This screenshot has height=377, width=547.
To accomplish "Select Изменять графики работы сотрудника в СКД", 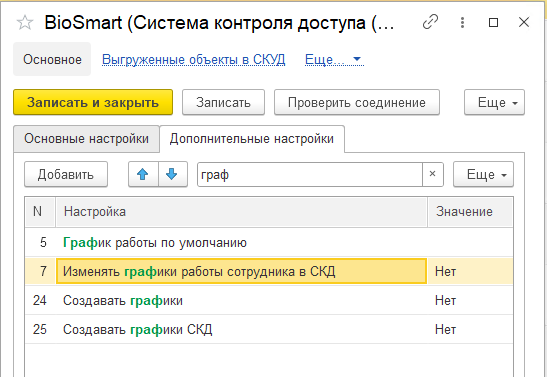I will coord(241,271).
